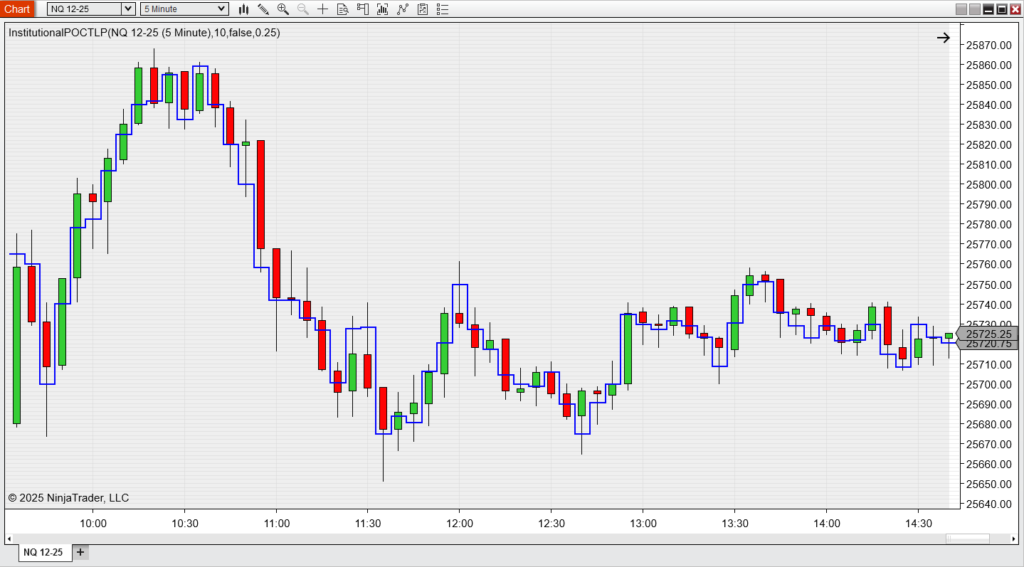Add a new tab with plus button
This screenshot has width=1024, height=567.
[81, 552]
